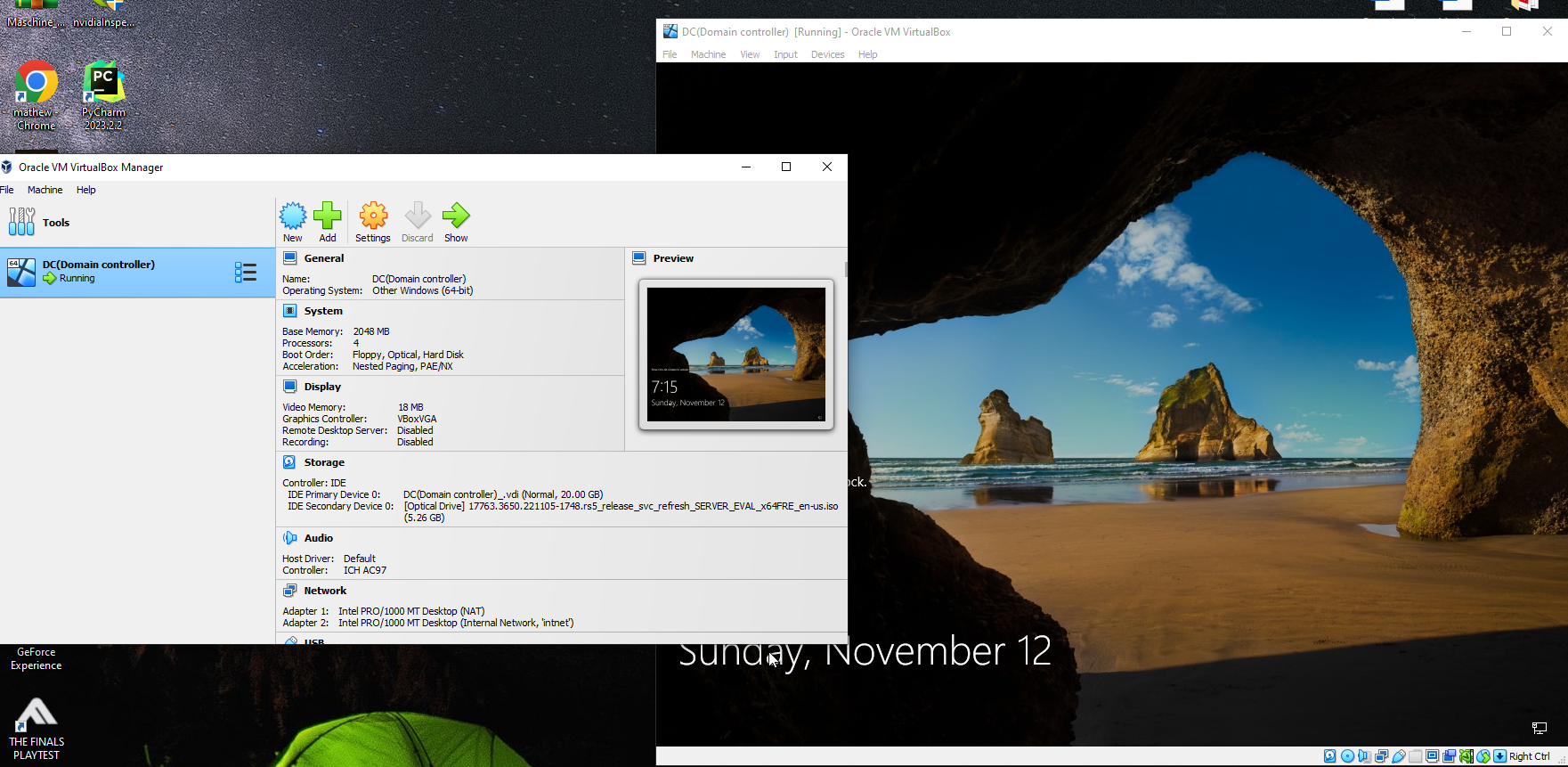Click the recording indicator in VM status bar
1568x767 pixels.
click(x=1449, y=756)
